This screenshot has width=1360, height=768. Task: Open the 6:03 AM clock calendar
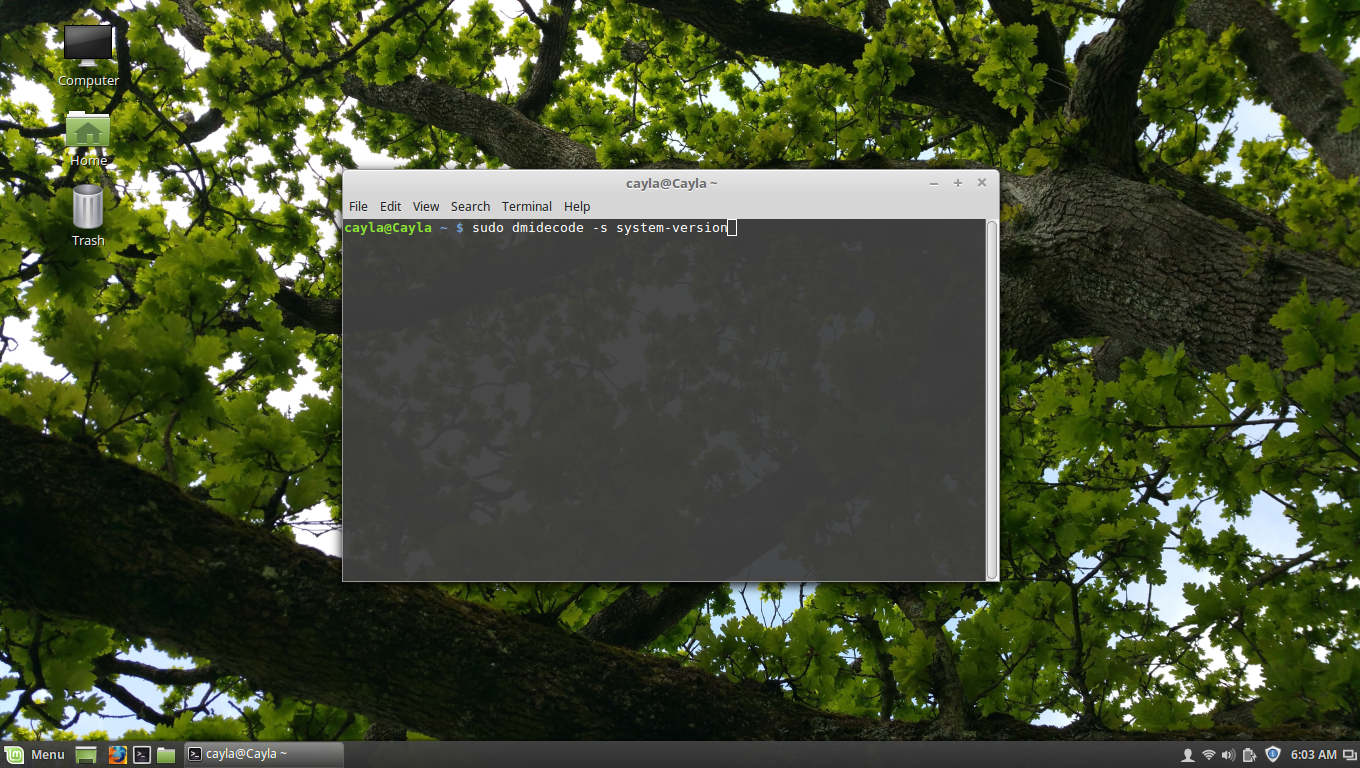click(1313, 755)
